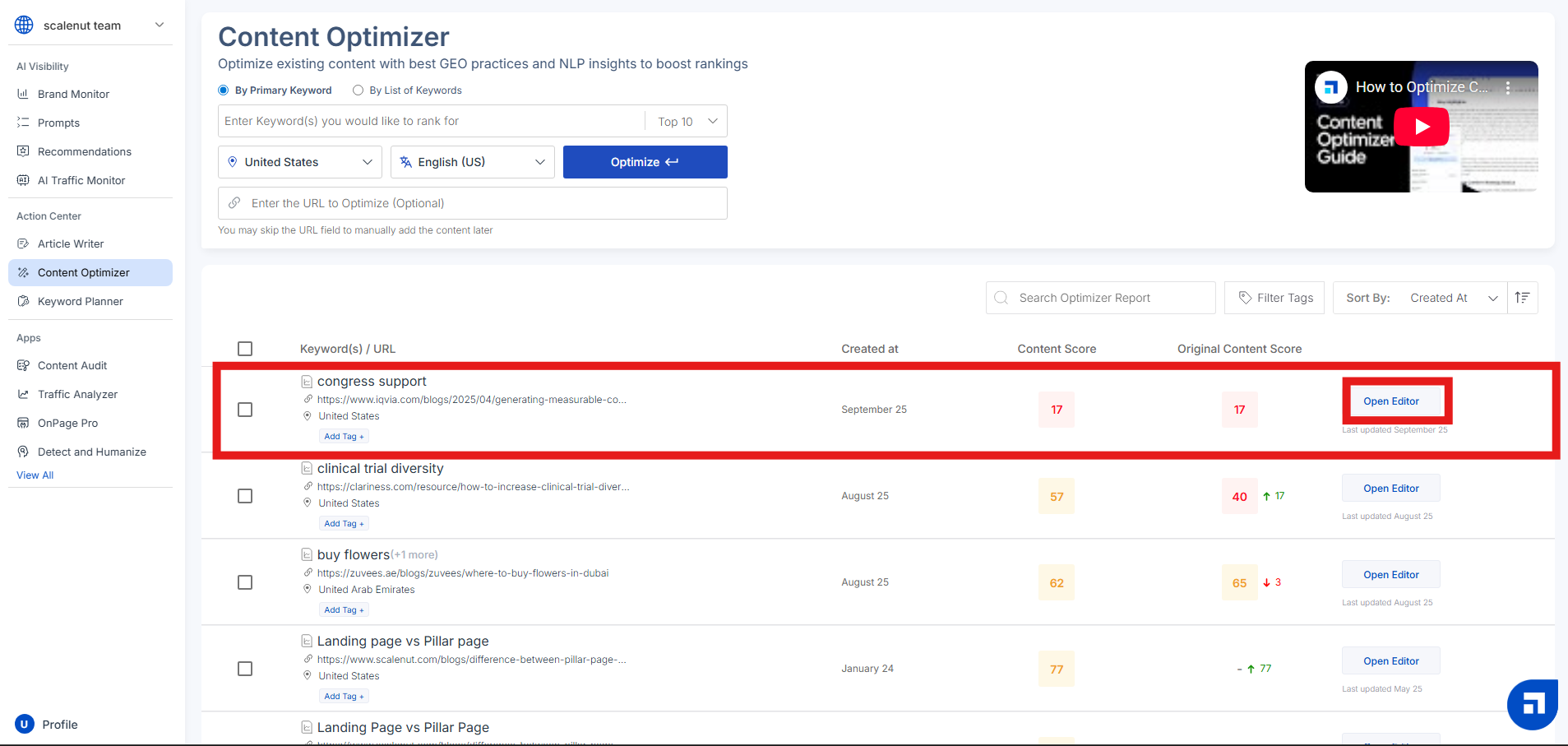This screenshot has height=746, width=1568.
Task: Tick the checkbox for congress support row
Action: [x=245, y=410]
